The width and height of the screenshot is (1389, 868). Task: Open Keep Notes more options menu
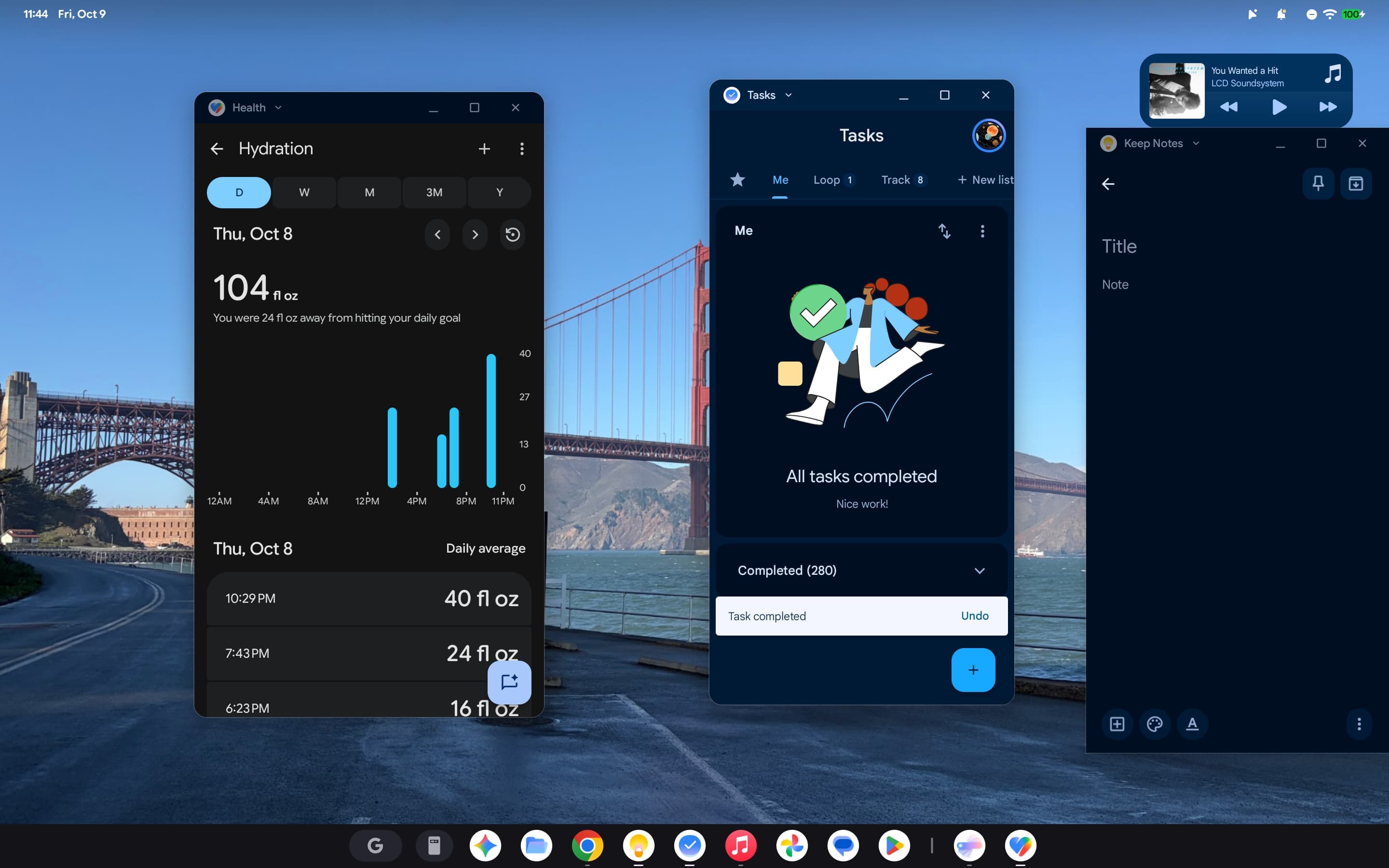[x=1359, y=724]
